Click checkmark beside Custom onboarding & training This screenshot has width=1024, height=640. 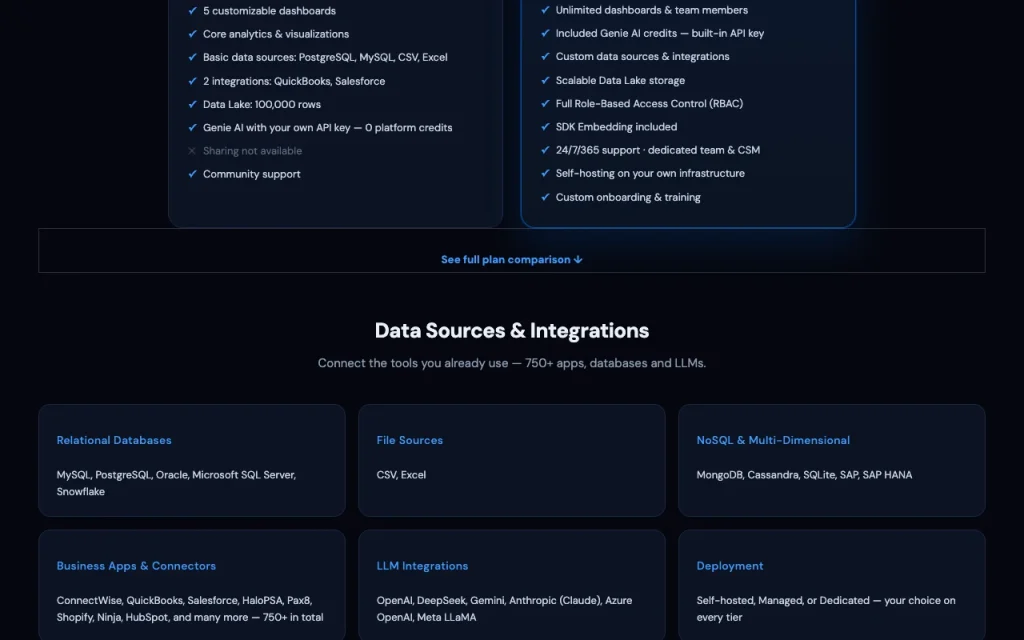[545, 197]
